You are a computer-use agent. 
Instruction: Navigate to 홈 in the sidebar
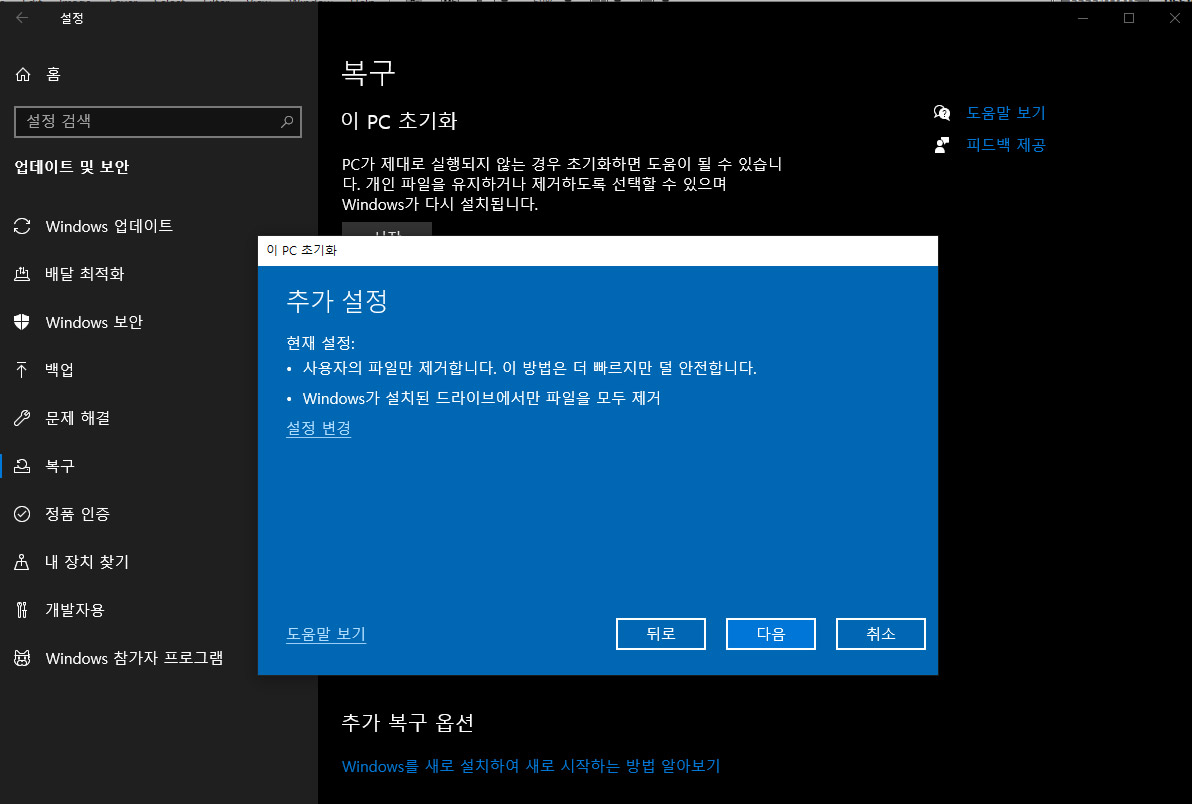[x=55, y=74]
